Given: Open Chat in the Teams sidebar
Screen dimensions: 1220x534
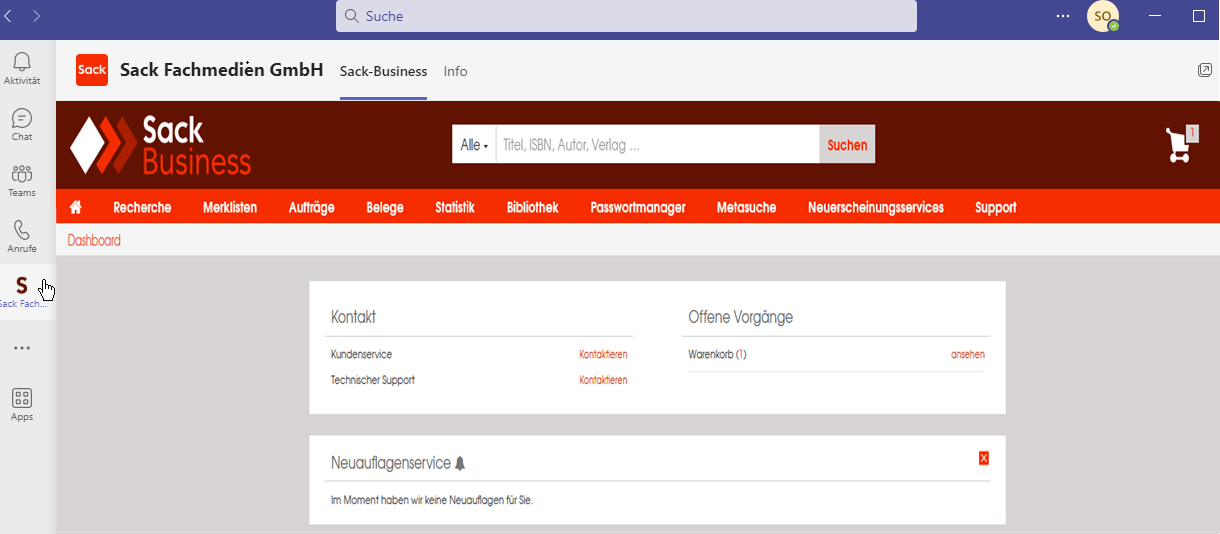Looking at the screenshot, I should [x=22, y=118].
